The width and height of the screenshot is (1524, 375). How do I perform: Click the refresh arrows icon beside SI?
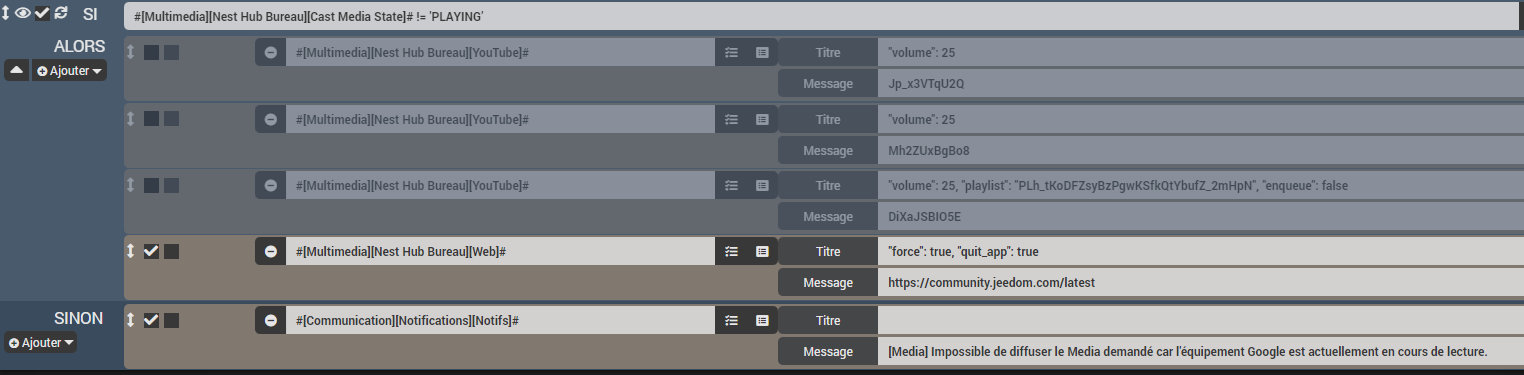61,12
